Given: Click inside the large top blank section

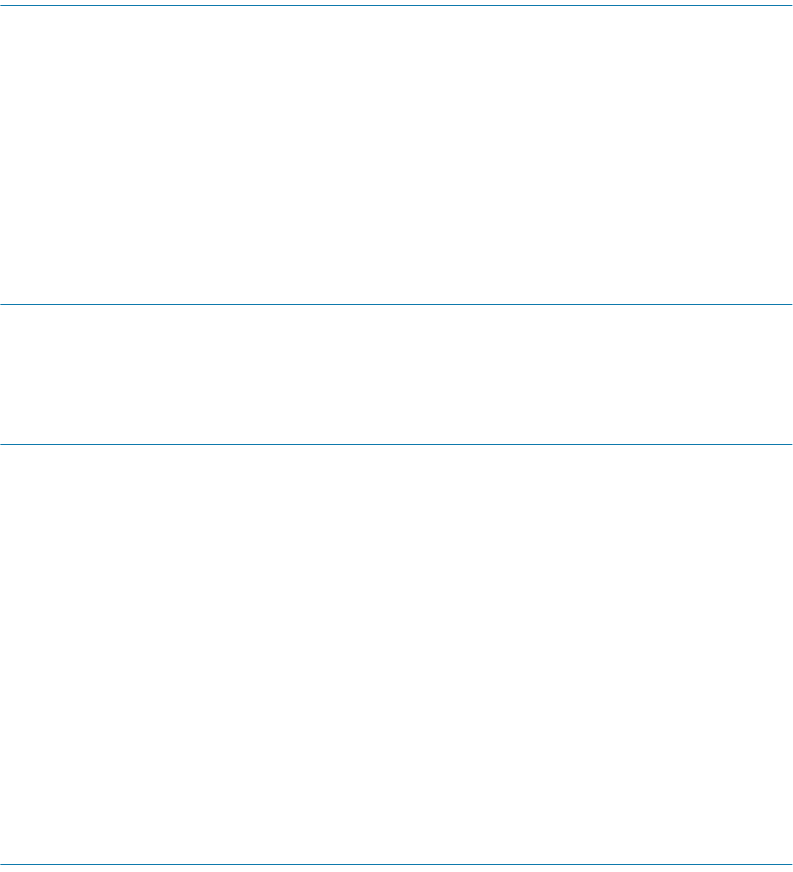Looking at the screenshot, I should click(396, 155).
